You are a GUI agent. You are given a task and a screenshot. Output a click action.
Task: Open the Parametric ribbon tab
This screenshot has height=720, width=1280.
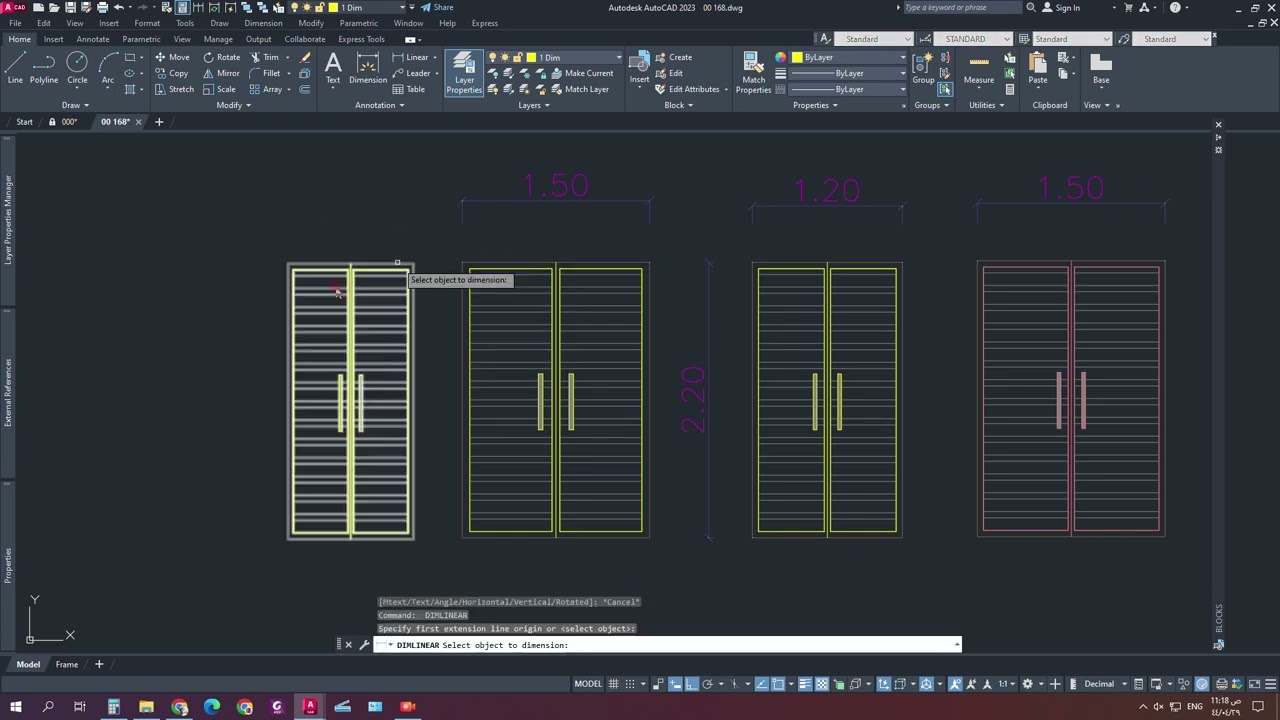click(x=141, y=39)
